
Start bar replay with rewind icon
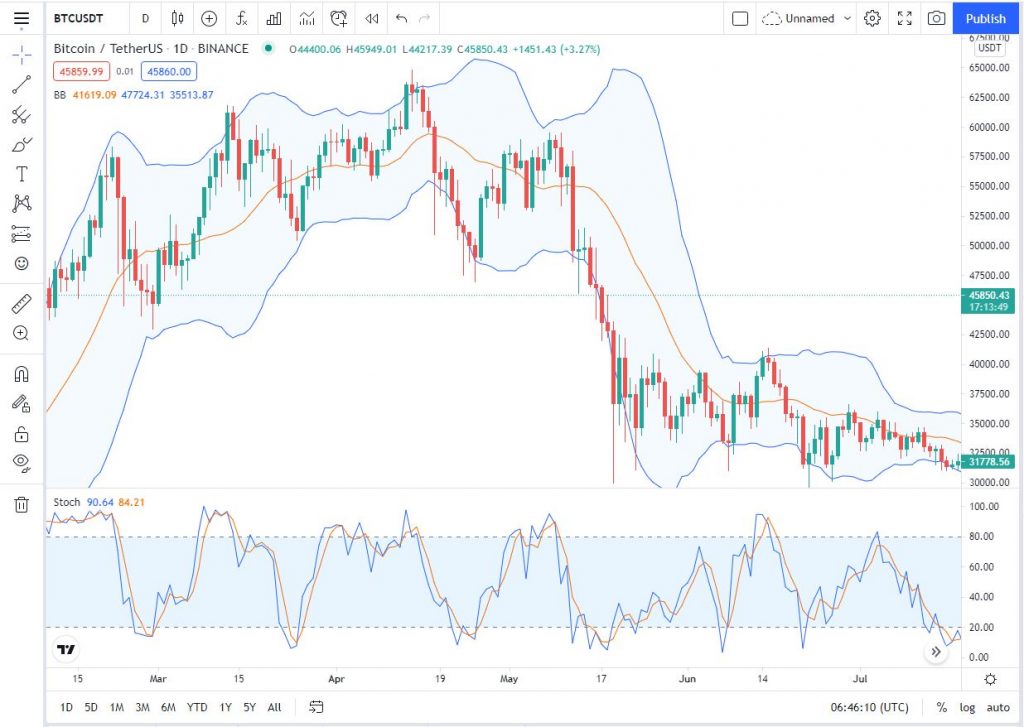[x=372, y=18]
